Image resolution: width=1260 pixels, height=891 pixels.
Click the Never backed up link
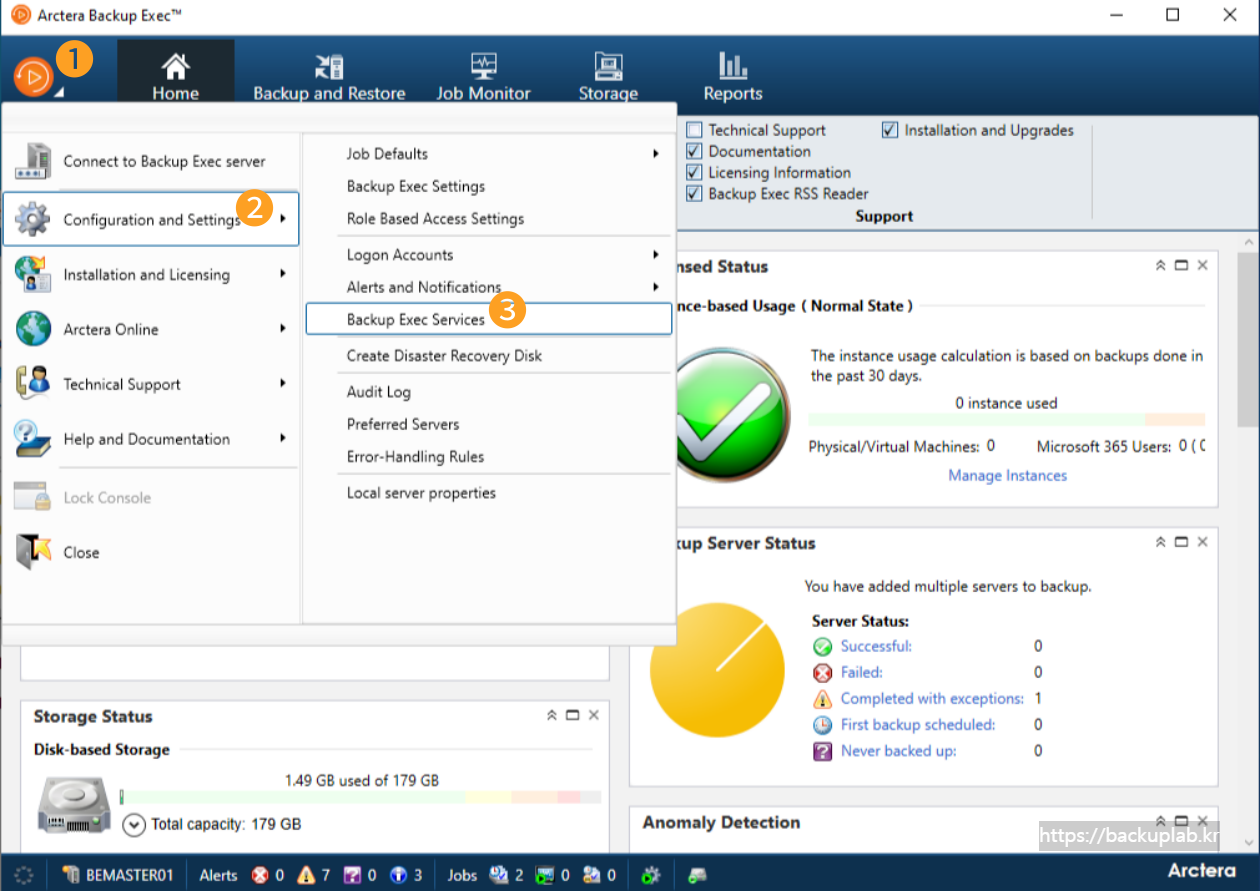[898, 751]
